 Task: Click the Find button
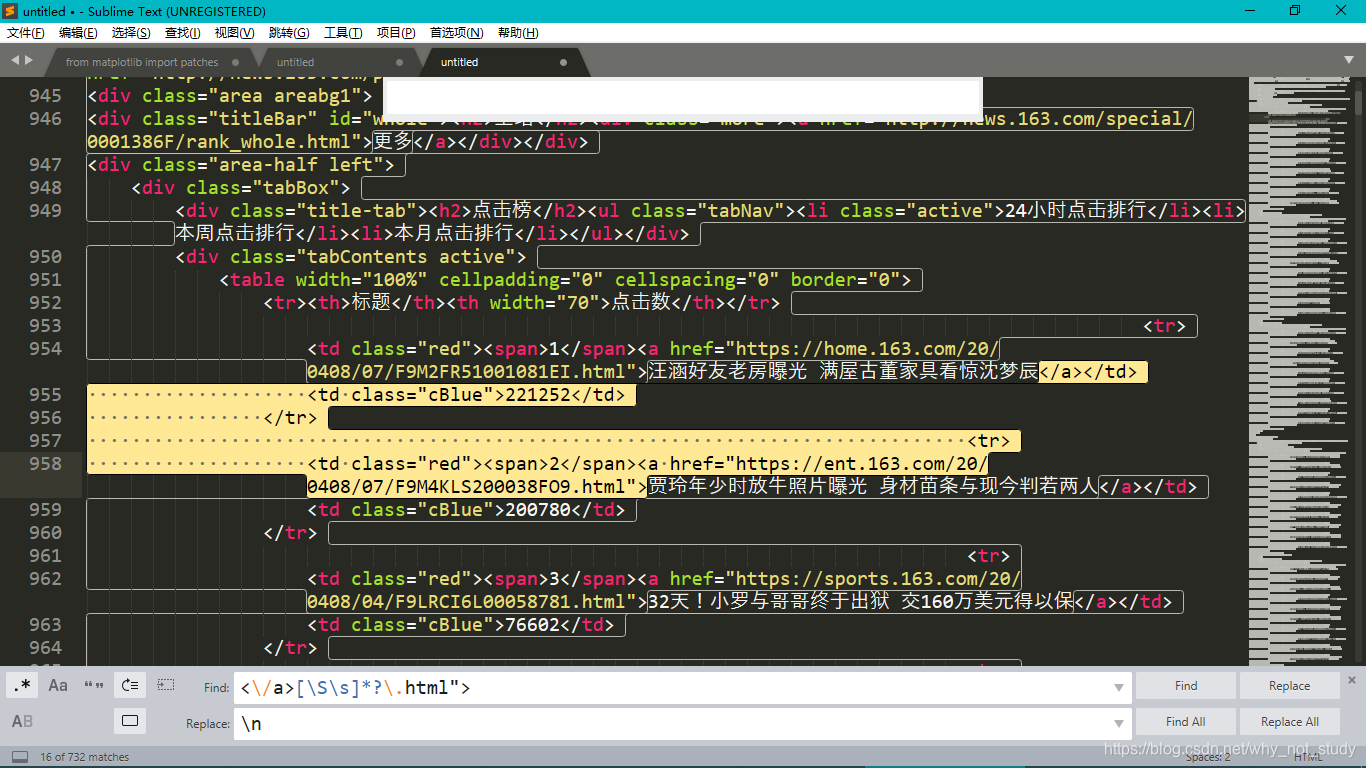tap(1186, 686)
